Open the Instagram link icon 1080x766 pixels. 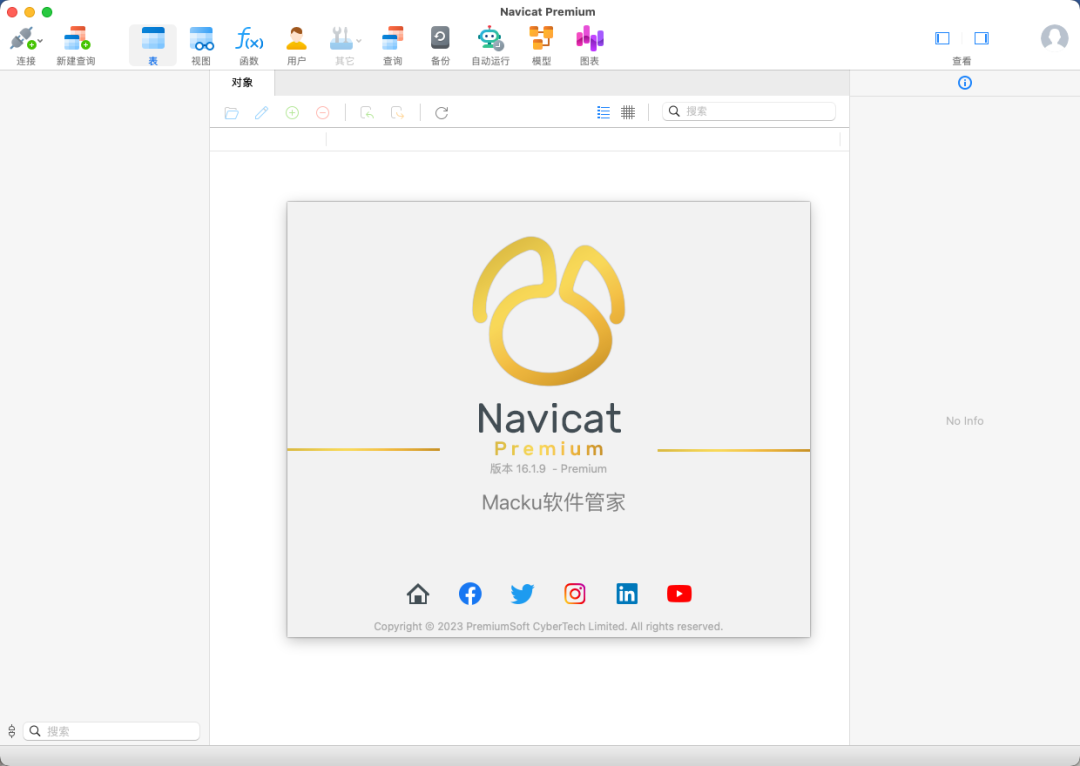(575, 594)
